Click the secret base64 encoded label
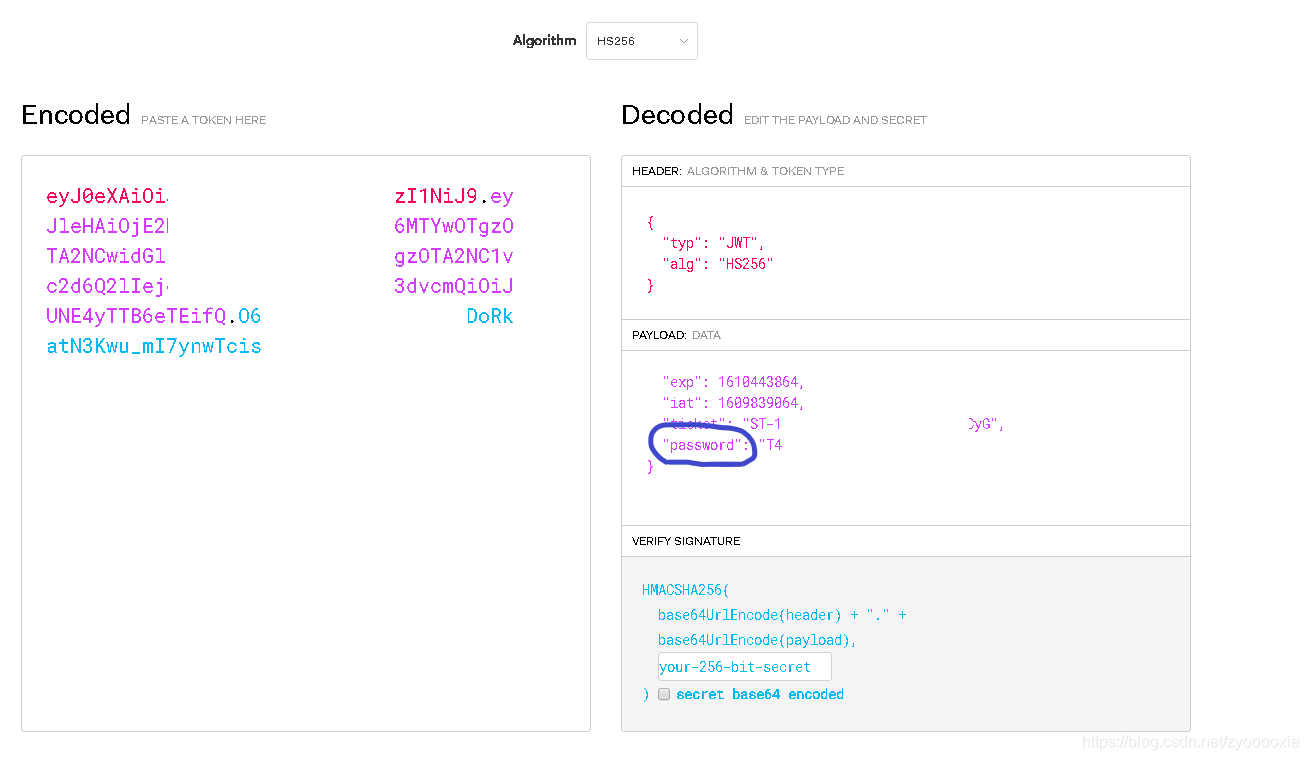 coord(760,694)
